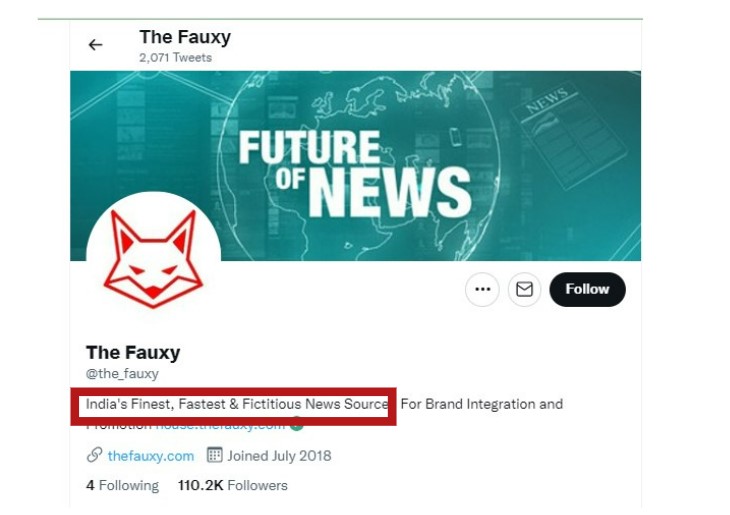This screenshot has width=730, height=515.
Task: View the 4 Following list
Action: [x=122, y=485]
